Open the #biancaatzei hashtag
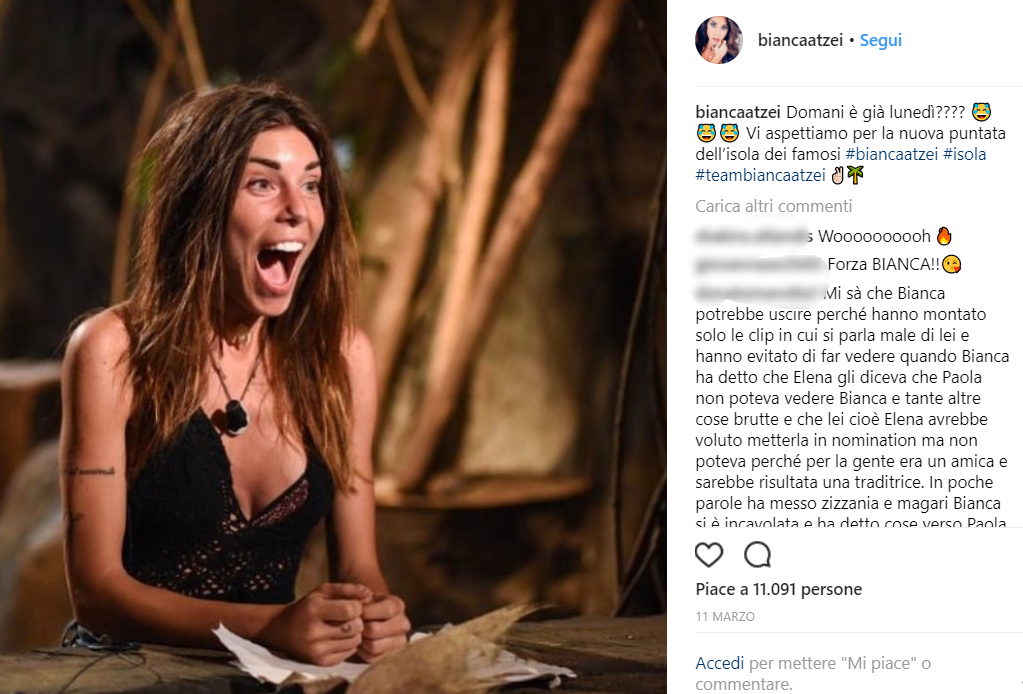 pos(893,155)
